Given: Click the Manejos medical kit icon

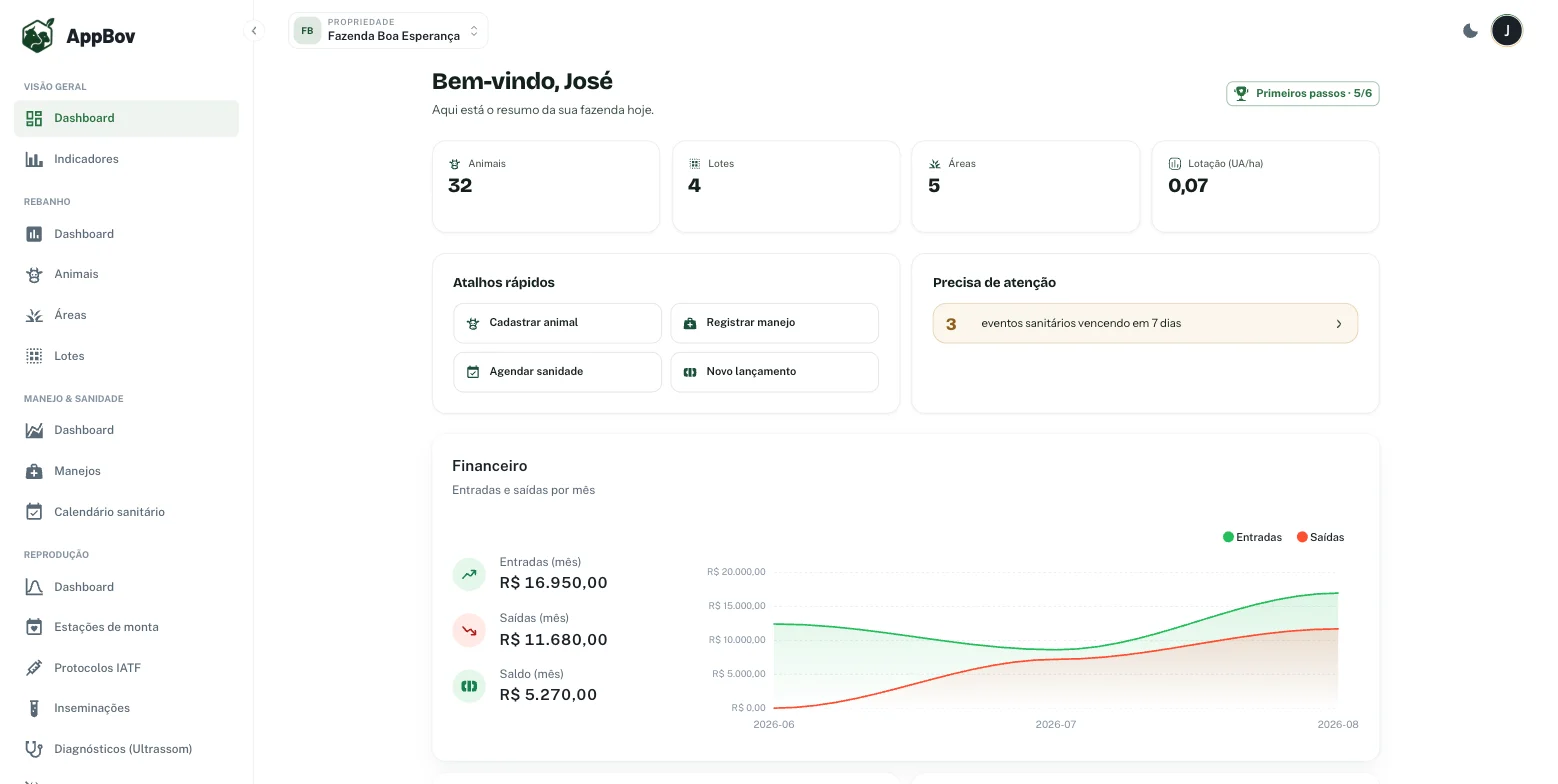Looking at the screenshot, I should 34,471.
